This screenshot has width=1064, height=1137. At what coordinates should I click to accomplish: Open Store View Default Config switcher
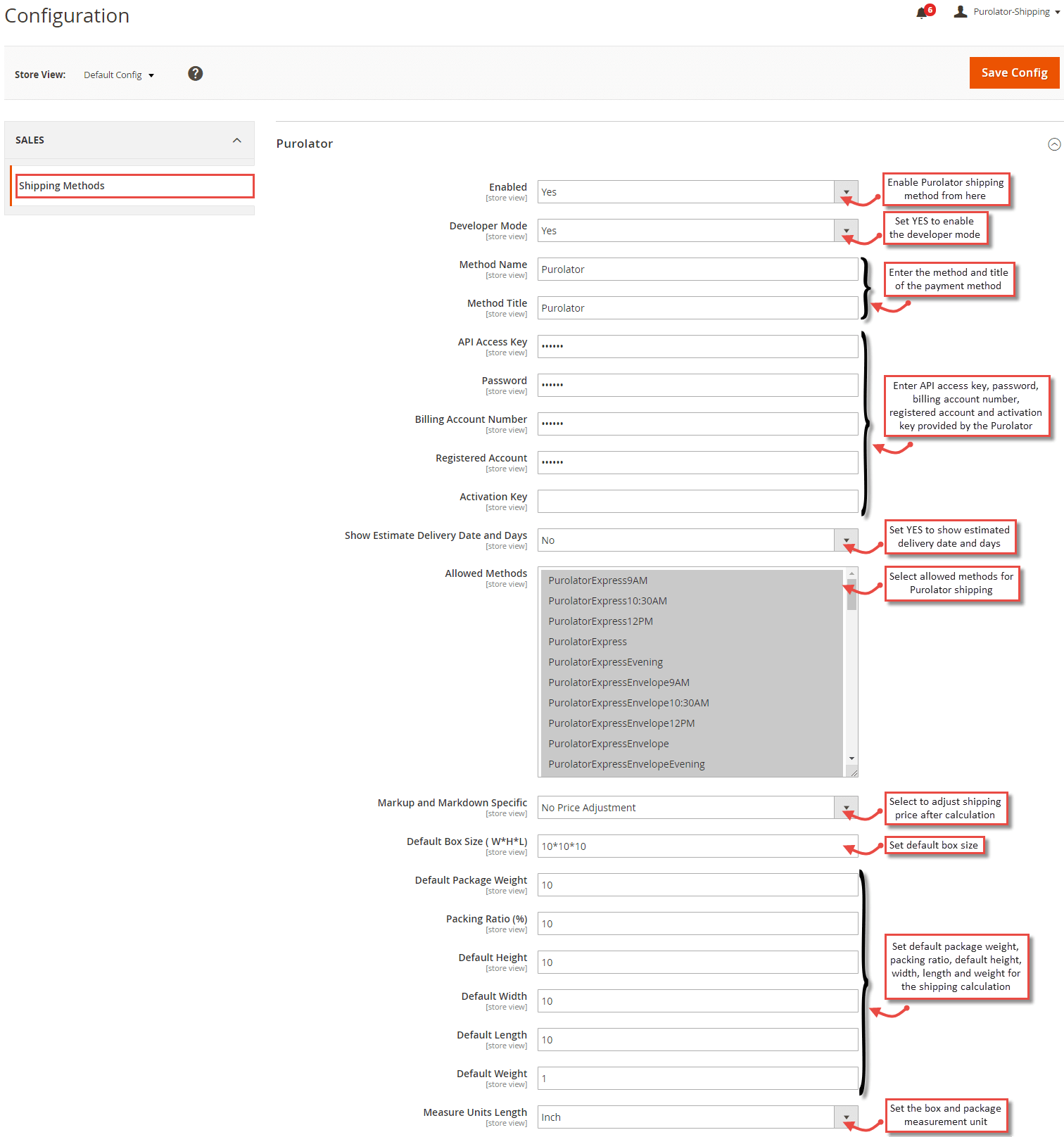(119, 75)
